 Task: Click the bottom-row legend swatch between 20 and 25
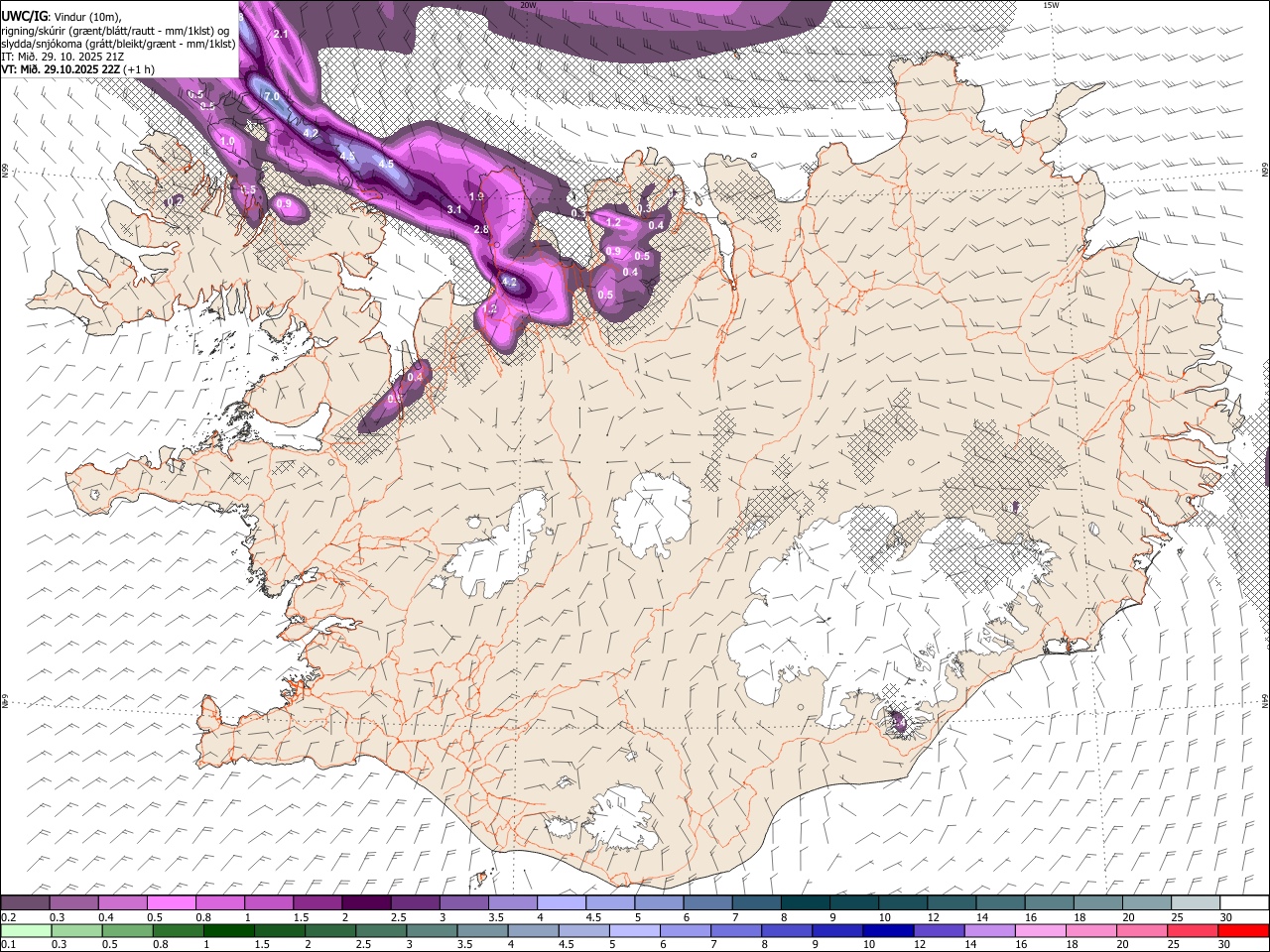(1142, 931)
